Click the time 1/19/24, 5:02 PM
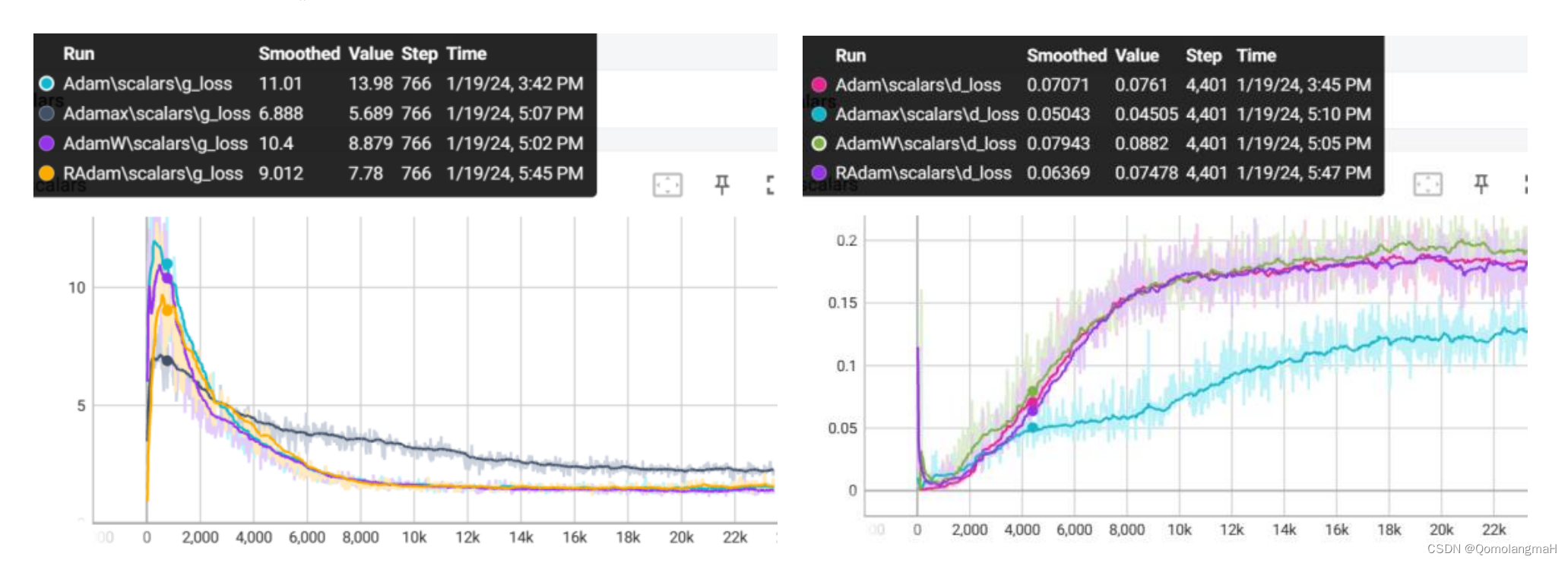Image resolution: width=1568 pixels, height=563 pixels. coord(515,144)
